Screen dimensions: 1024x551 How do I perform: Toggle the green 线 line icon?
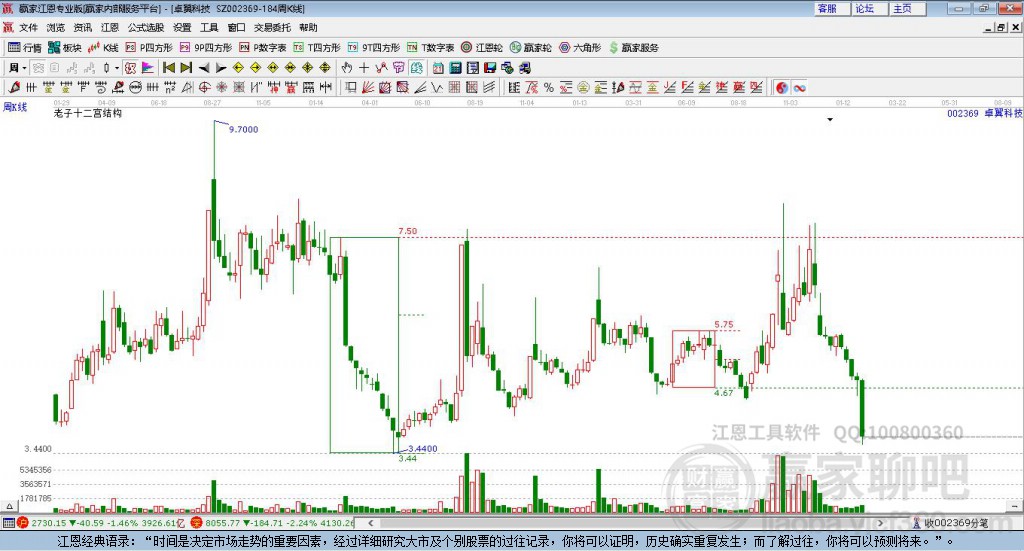point(416,68)
